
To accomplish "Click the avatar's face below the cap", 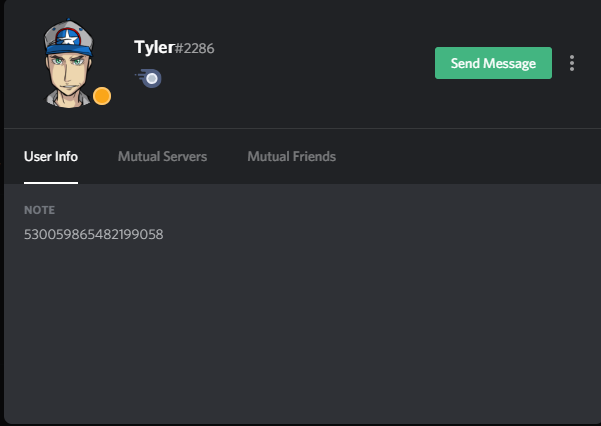I will tap(68, 75).
